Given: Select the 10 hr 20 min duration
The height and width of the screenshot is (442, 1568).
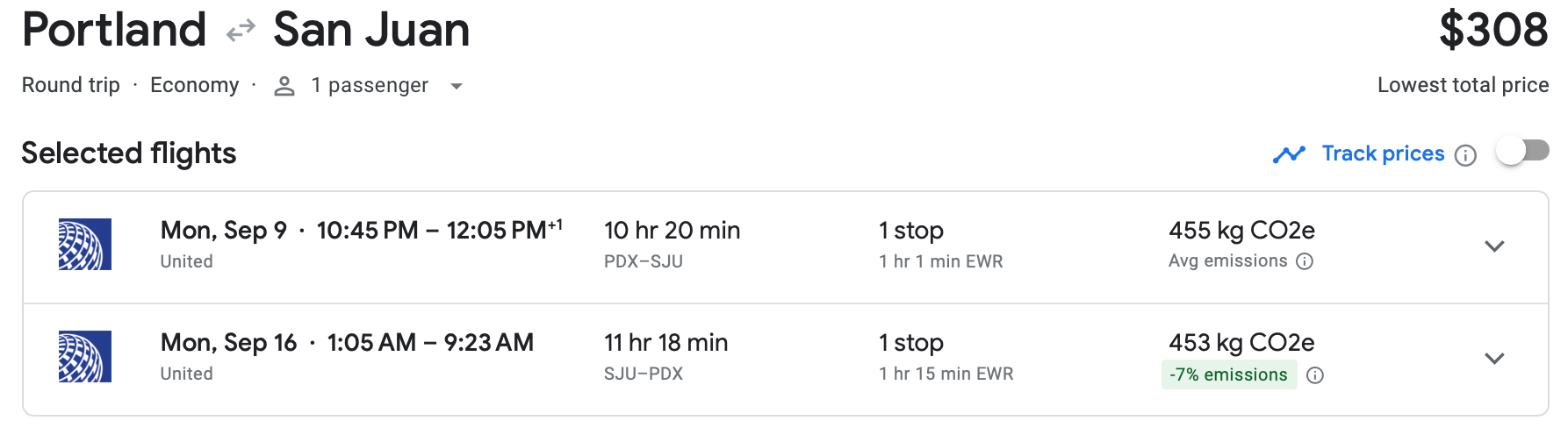Looking at the screenshot, I should [672, 231].
